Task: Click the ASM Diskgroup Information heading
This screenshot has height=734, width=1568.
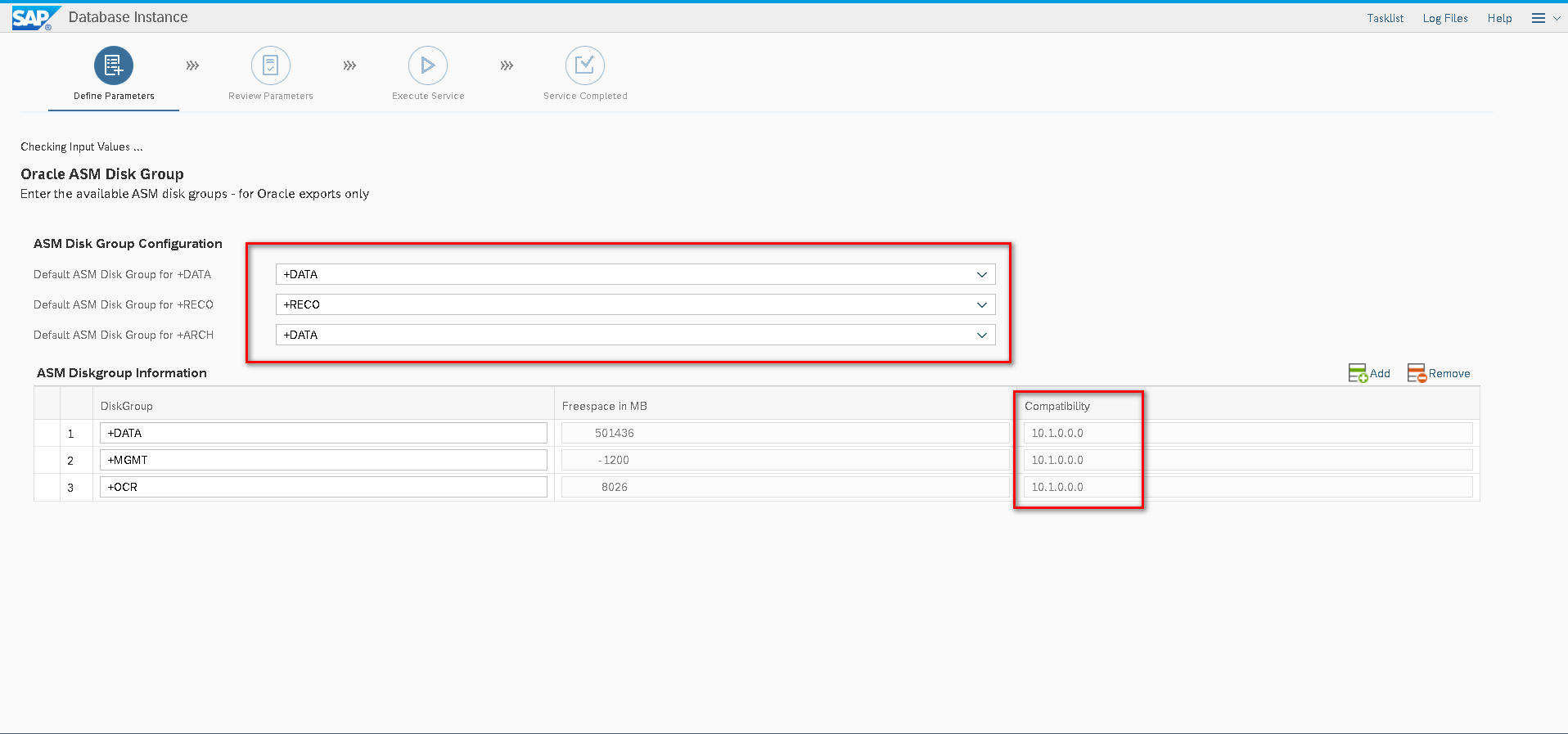Action: coord(122,373)
